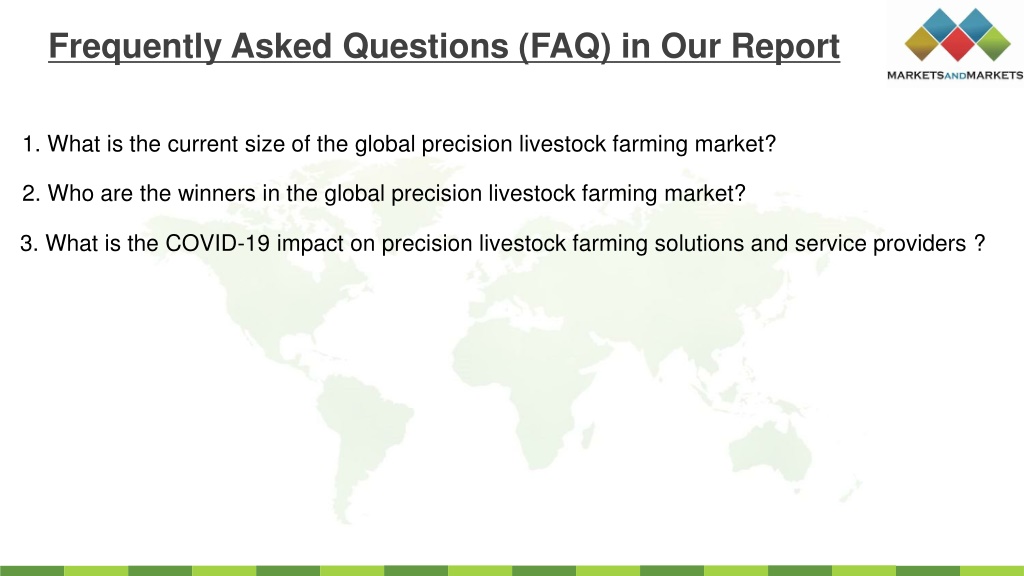Click the words Our Report in the title

tap(750, 46)
